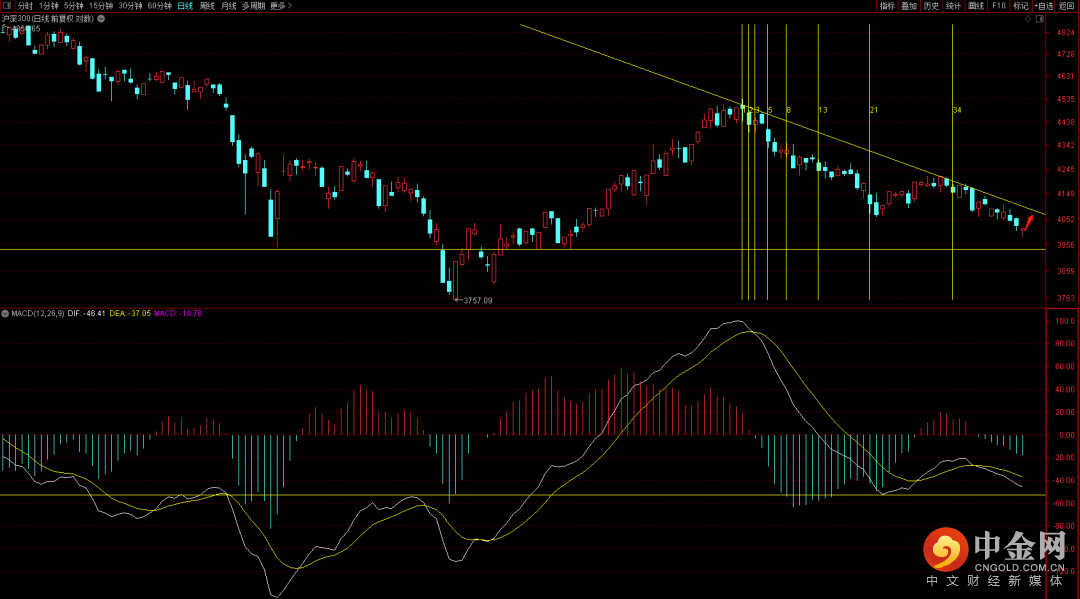Activate the 画线 drawing tools button
Screen dimensions: 1080x599
pos(976,6)
